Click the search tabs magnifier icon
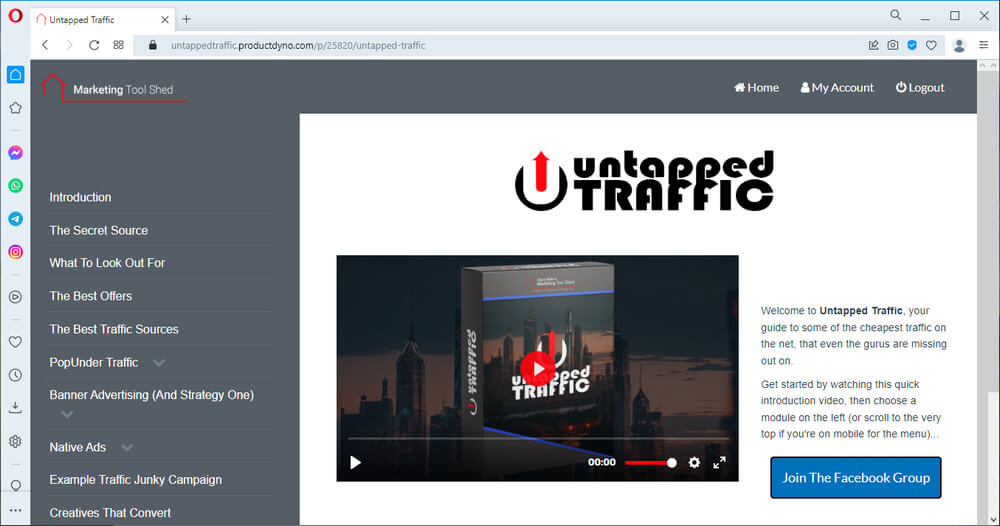The width and height of the screenshot is (1000, 526). coord(895,15)
